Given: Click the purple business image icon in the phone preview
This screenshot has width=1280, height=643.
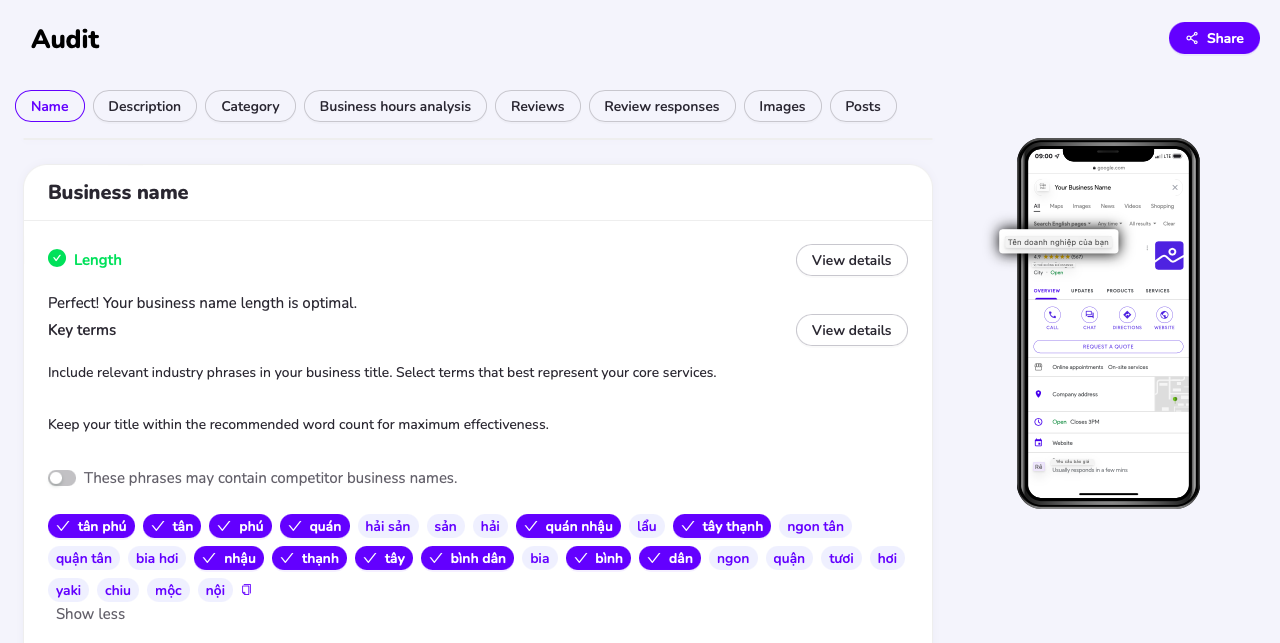Looking at the screenshot, I should coord(1169,255).
